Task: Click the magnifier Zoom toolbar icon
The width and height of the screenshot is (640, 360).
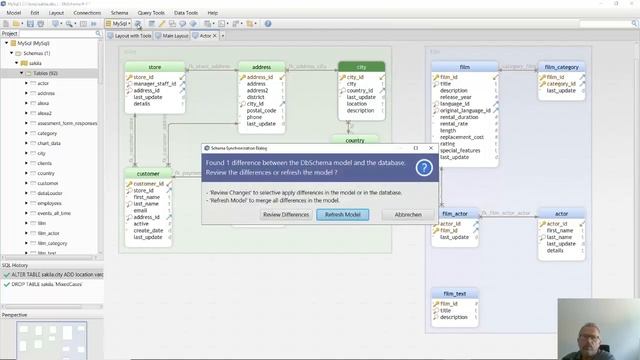Action: tap(69, 24)
